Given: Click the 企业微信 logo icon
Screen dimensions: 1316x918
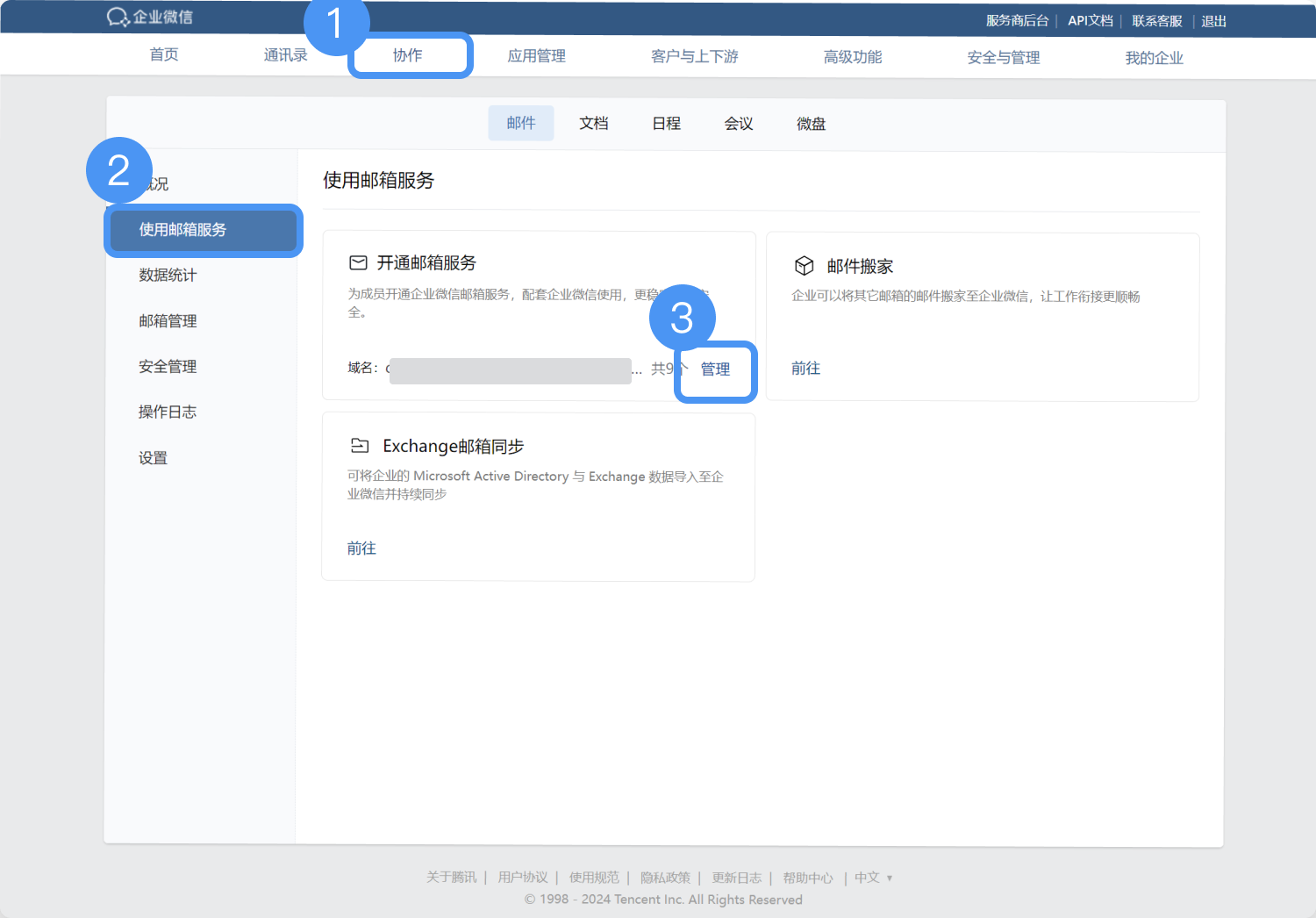Looking at the screenshot, I should [118, 17].
